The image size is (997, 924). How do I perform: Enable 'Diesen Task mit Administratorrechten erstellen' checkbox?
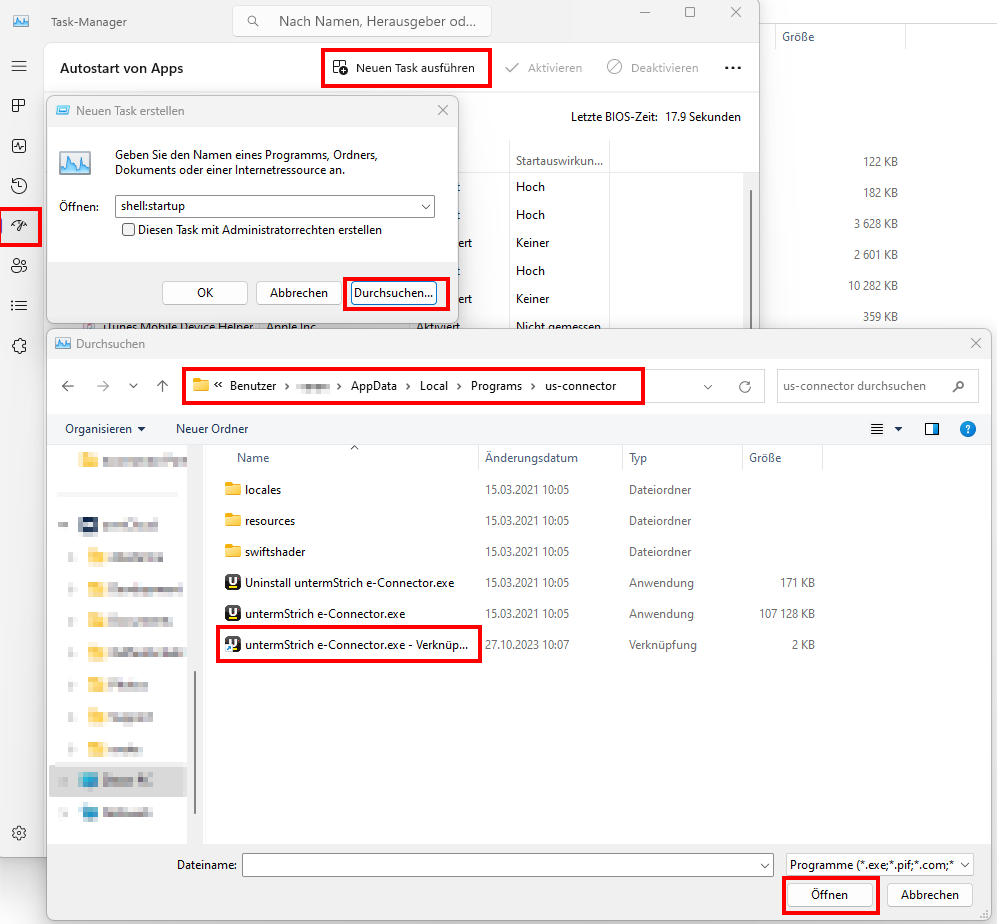[x=129, y=230]
